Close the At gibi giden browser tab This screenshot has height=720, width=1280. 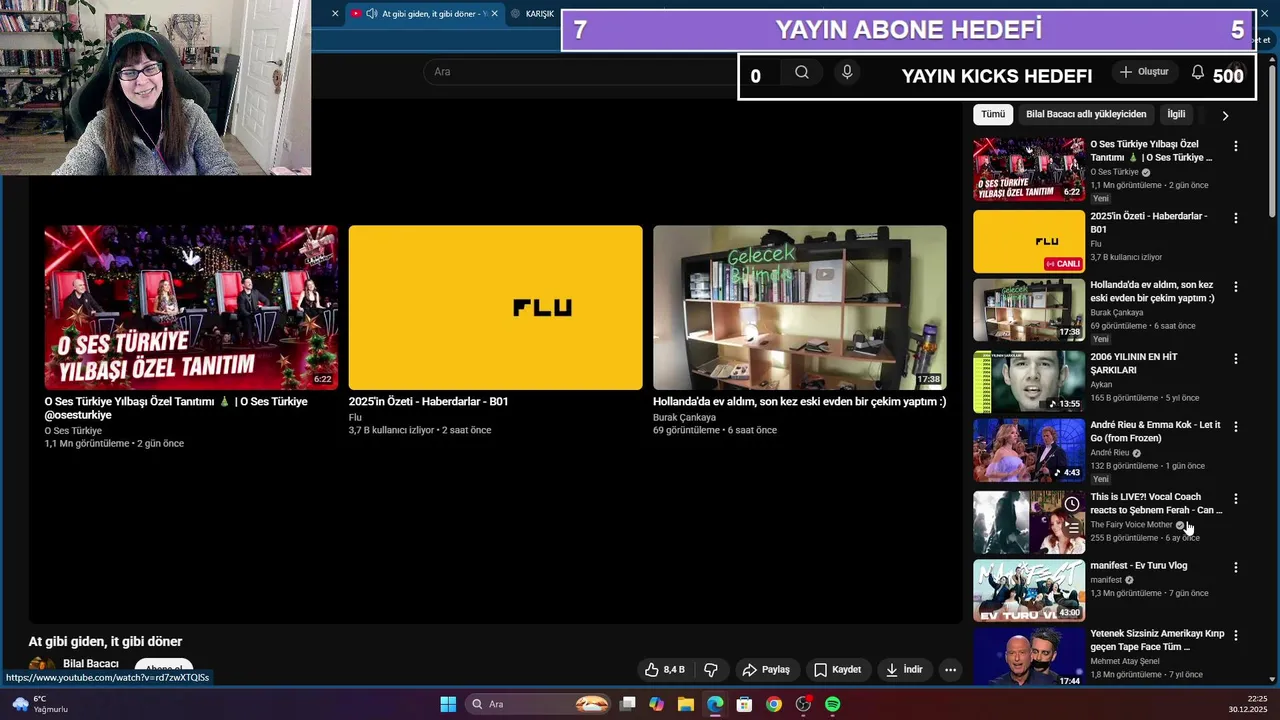click(494, 14)
